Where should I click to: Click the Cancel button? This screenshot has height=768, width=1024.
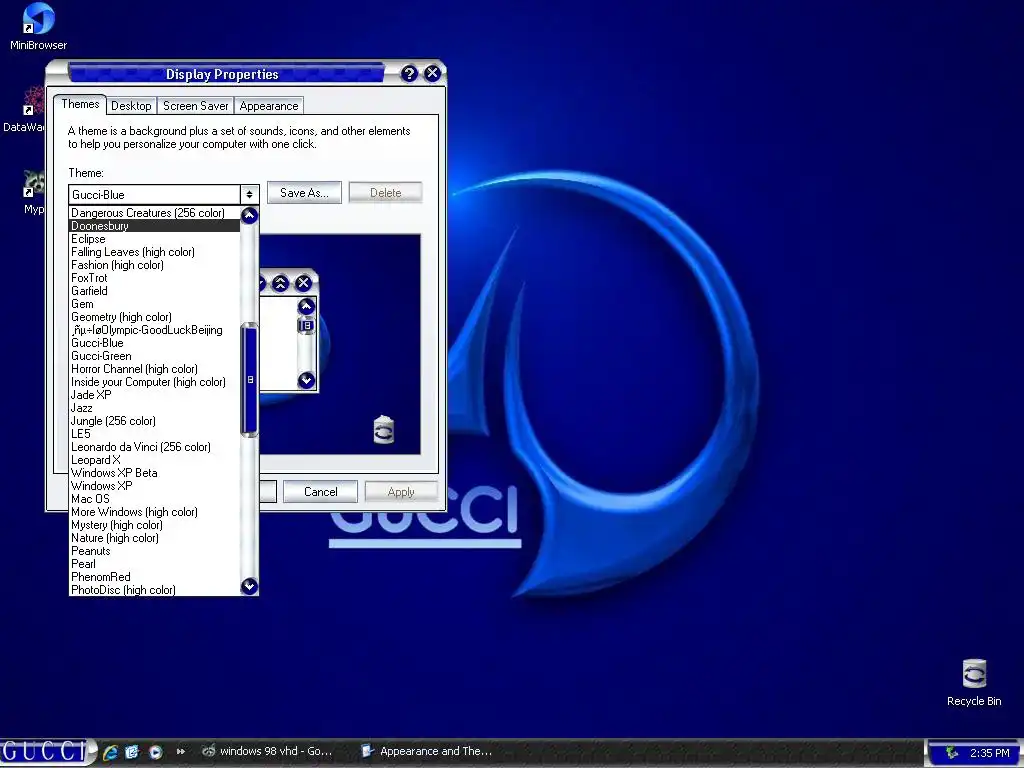click(x=321, y=492)
